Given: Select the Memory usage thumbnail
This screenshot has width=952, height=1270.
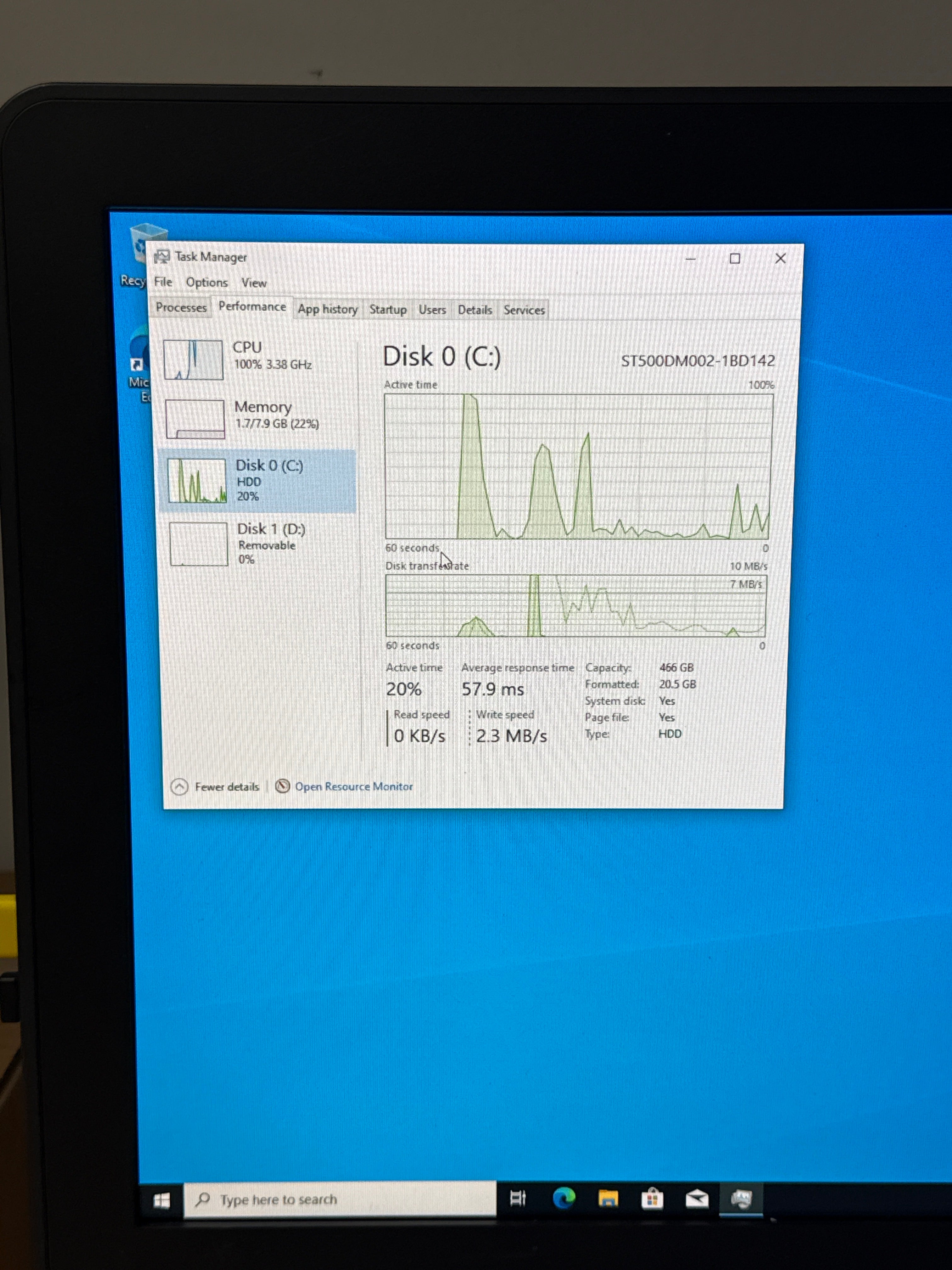Looking at the screenshot, I should 195,419.
